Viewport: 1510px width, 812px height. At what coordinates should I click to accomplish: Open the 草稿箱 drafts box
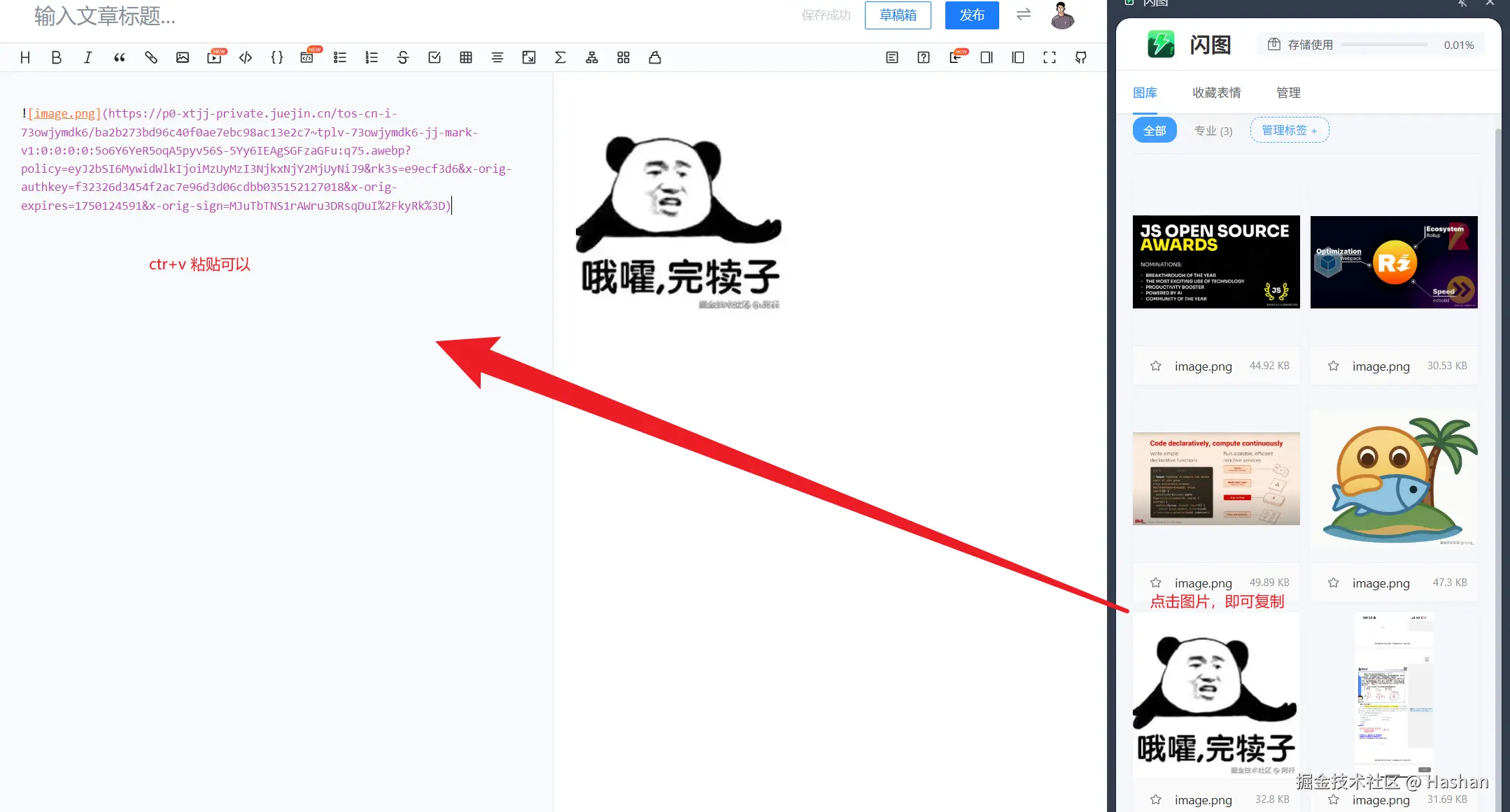tap(898, 15)
